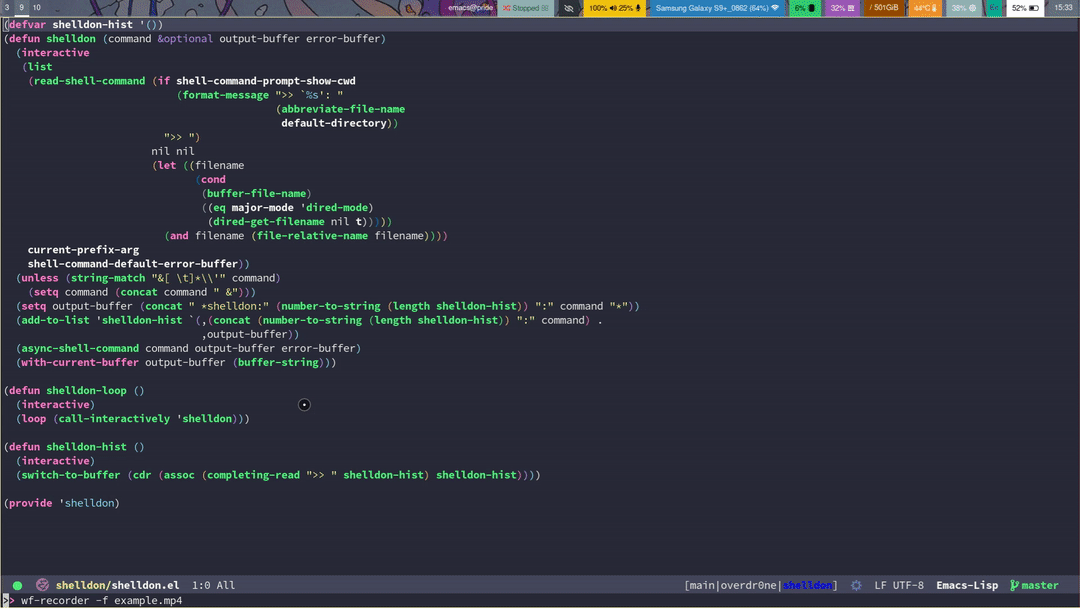Click the 15:33 clock in the bar
The height and width of the screenshot is (608, 1080).
[x=1063, y=8]
